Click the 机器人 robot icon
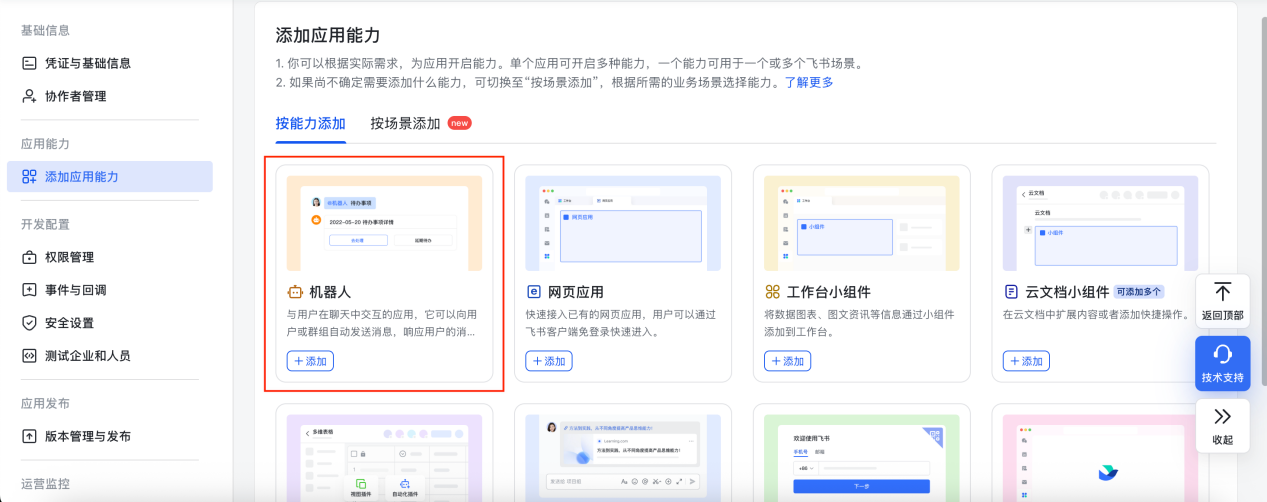The height and width of the screenshot is (502, 1267). point(295,293)
